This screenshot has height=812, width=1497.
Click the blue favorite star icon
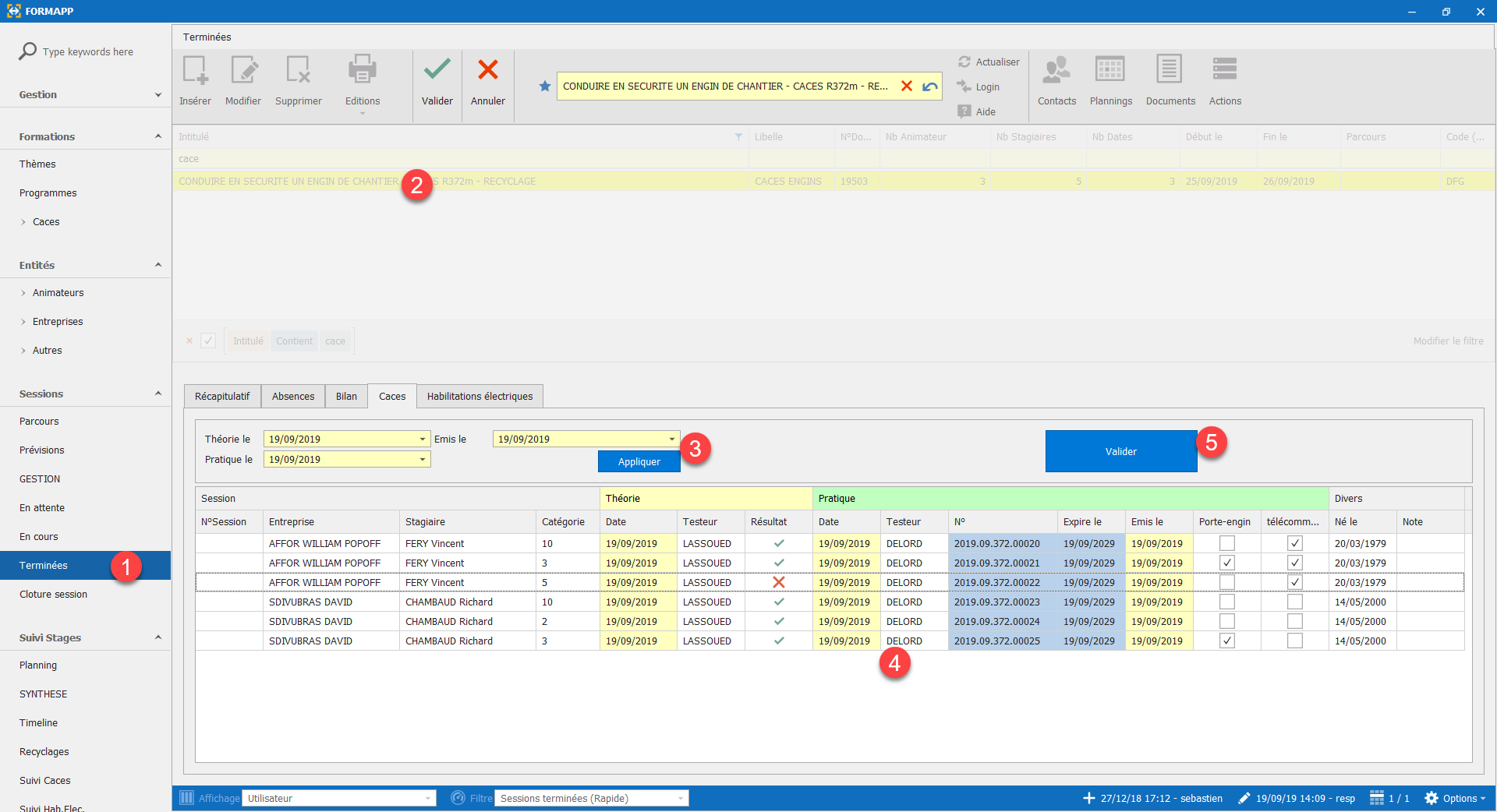tap(545, 86)
